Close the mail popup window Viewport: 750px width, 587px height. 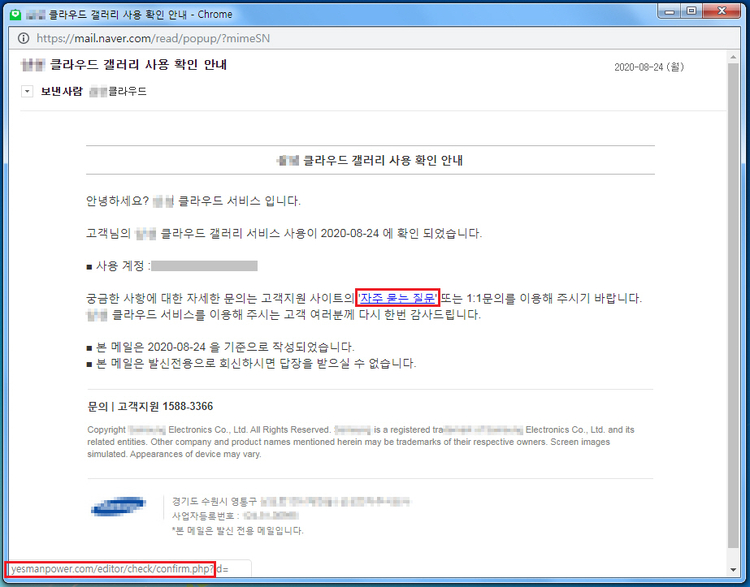(722, 11)
